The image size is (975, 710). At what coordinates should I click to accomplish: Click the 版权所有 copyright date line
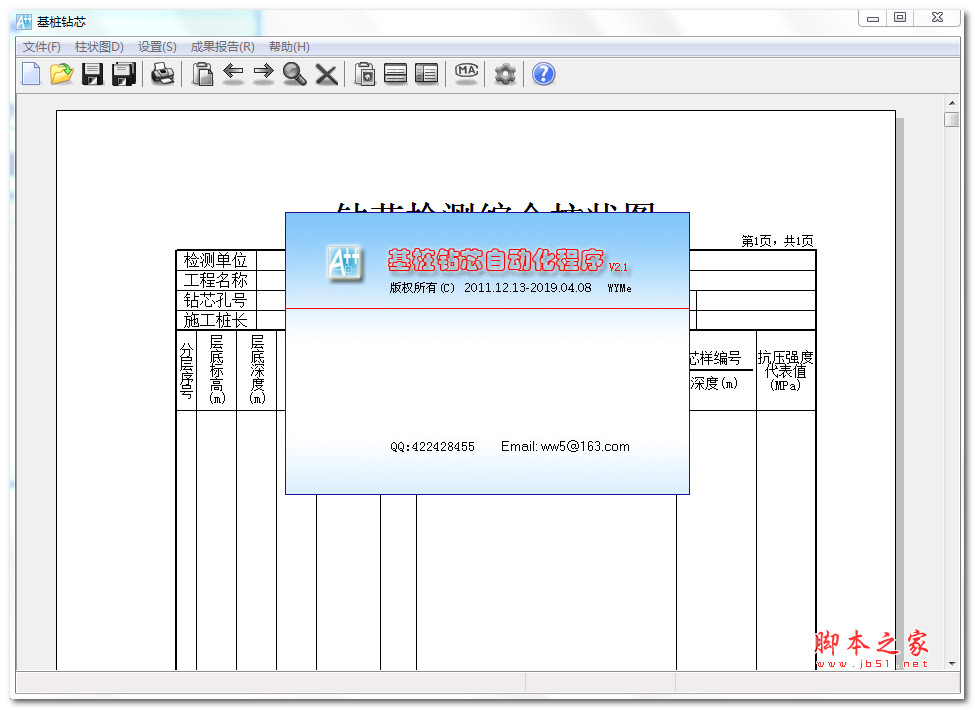click(x=510, y=288)
